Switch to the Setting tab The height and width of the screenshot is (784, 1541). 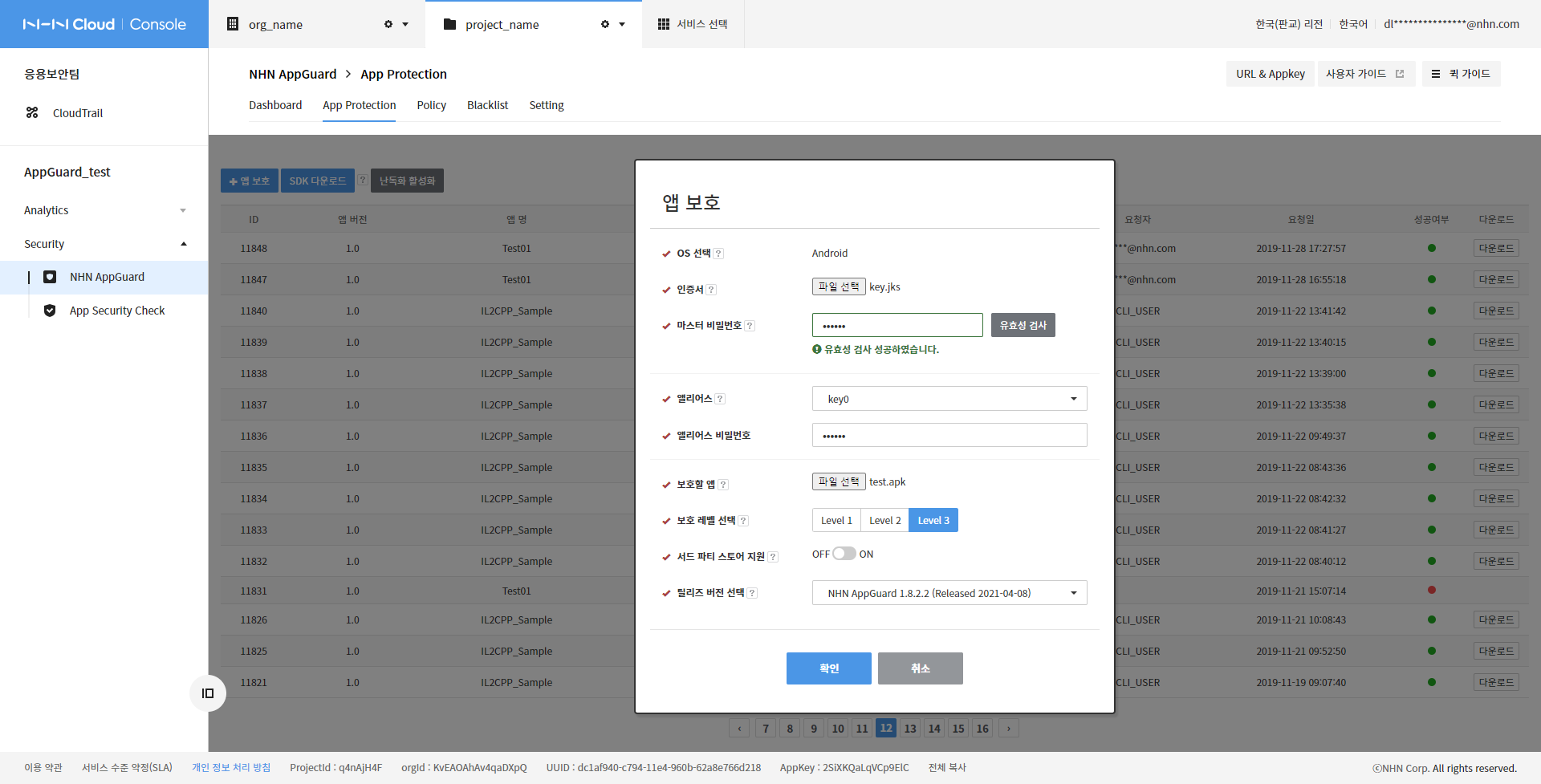point(547,105)
